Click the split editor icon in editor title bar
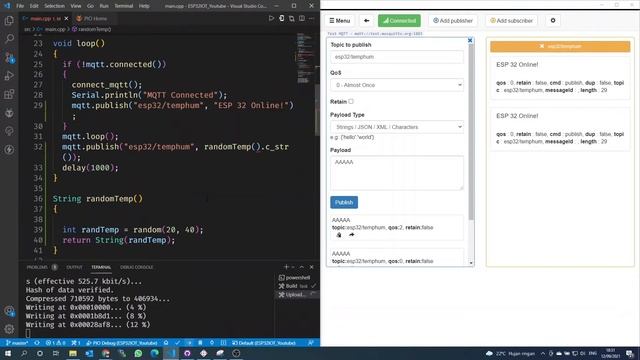The width and height of the screenshot is (640, 360). pos(302,18)
